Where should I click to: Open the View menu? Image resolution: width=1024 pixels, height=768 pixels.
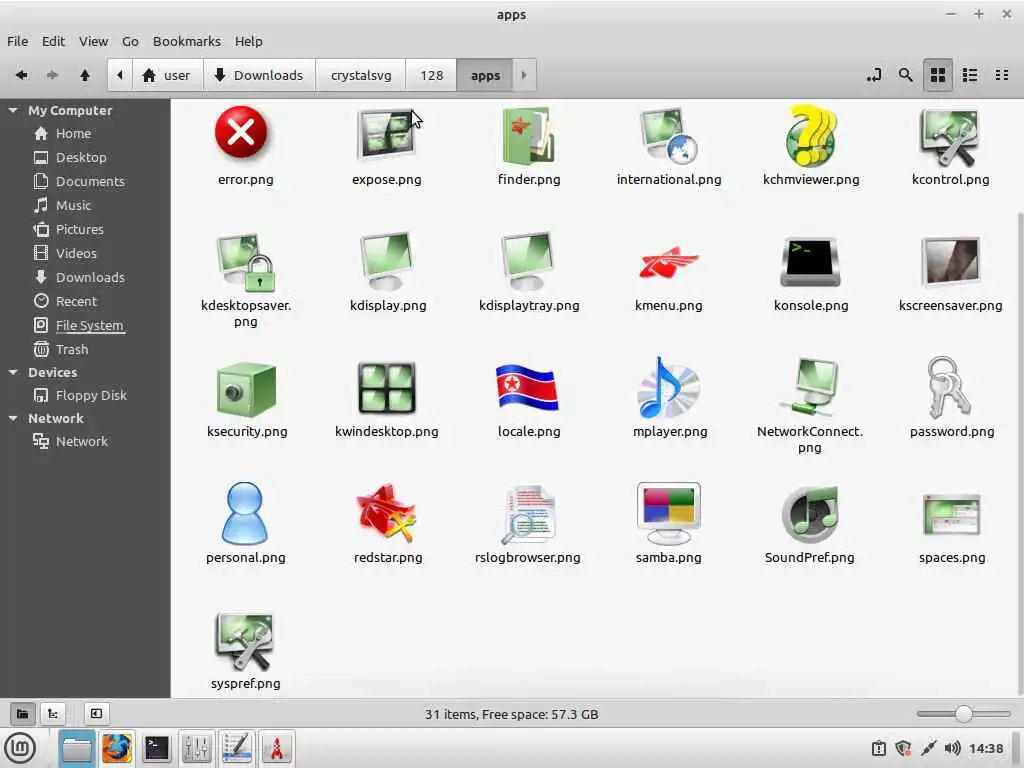[93, 41]
